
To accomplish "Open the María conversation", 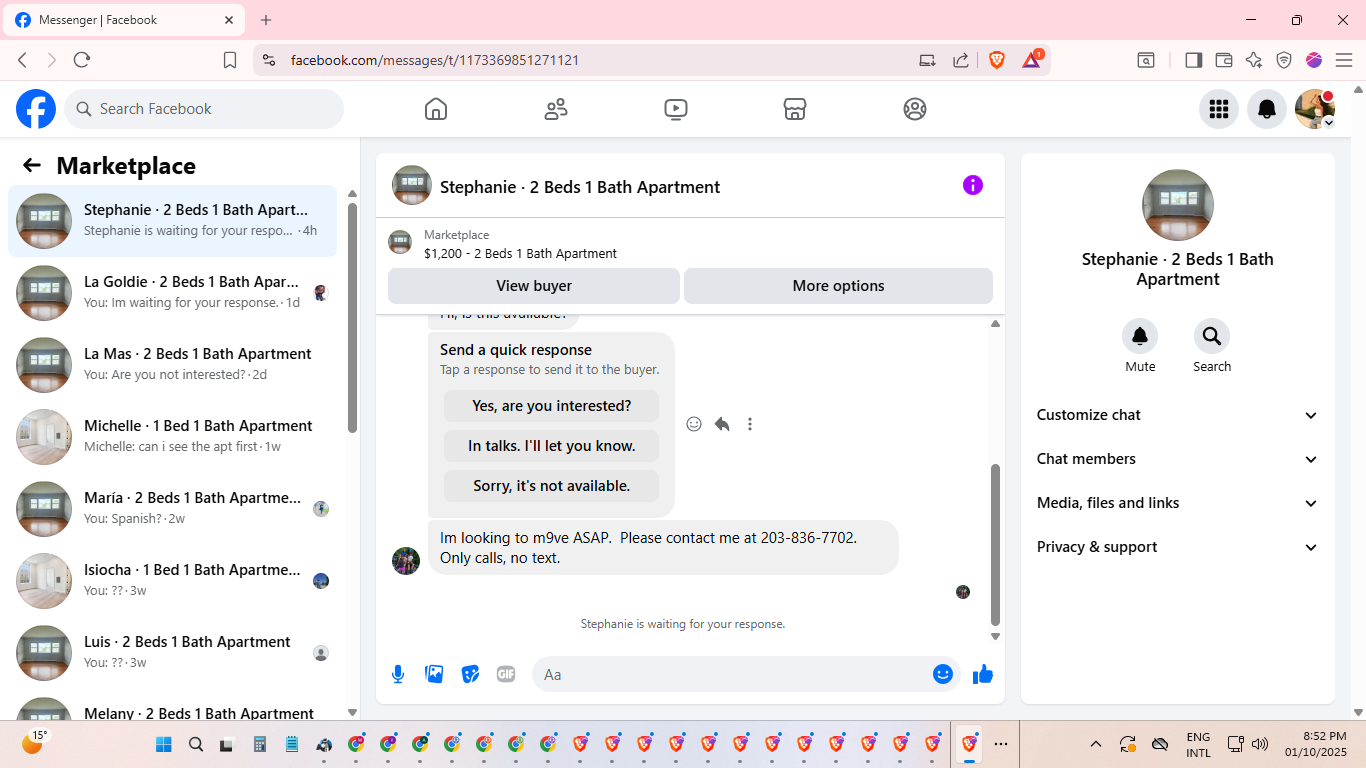I will tap(172, 509).
